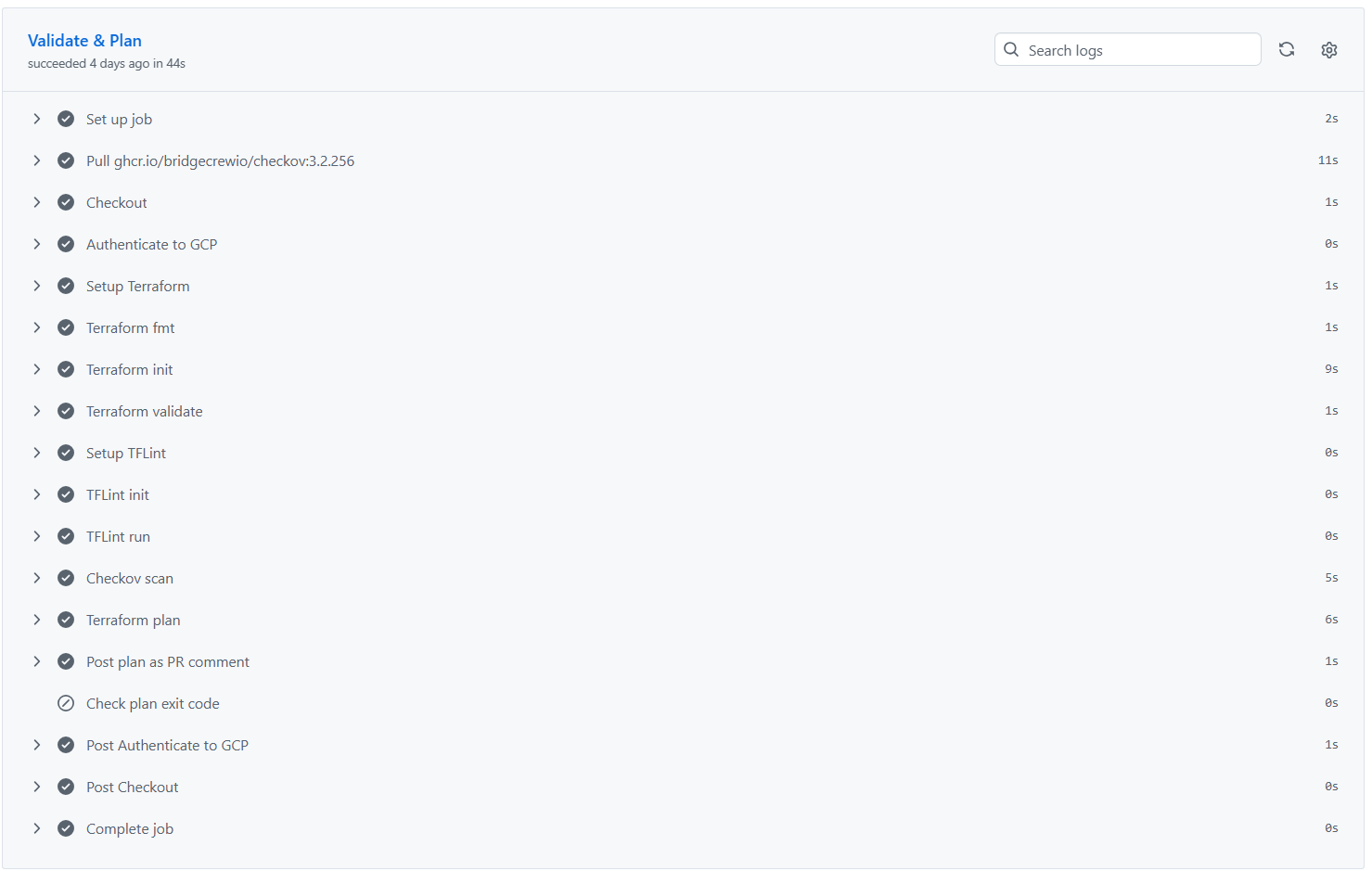The height and width of the screenshot is (871, 1372).
Task: Open the log settings gear icon
Action: pyautogui.click(x=1329, y=50)
